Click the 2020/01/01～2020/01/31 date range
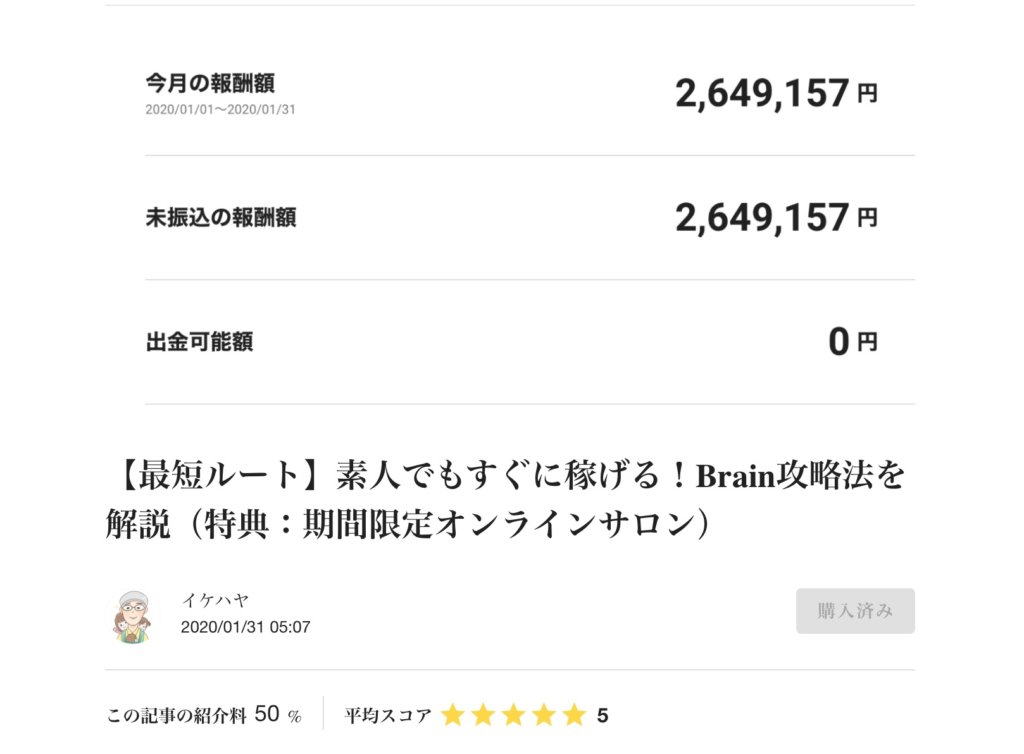Image resolution: width=1024 pixels, height=754 pixels. 220,109
